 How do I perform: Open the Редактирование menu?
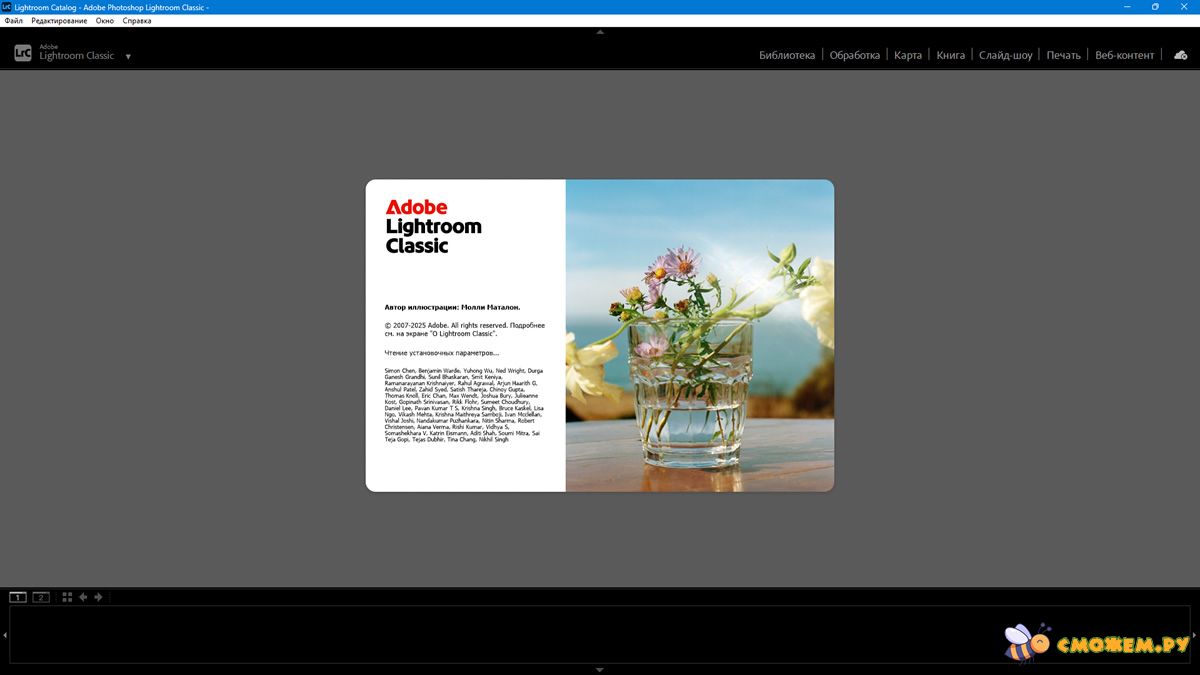pos(59,21)
